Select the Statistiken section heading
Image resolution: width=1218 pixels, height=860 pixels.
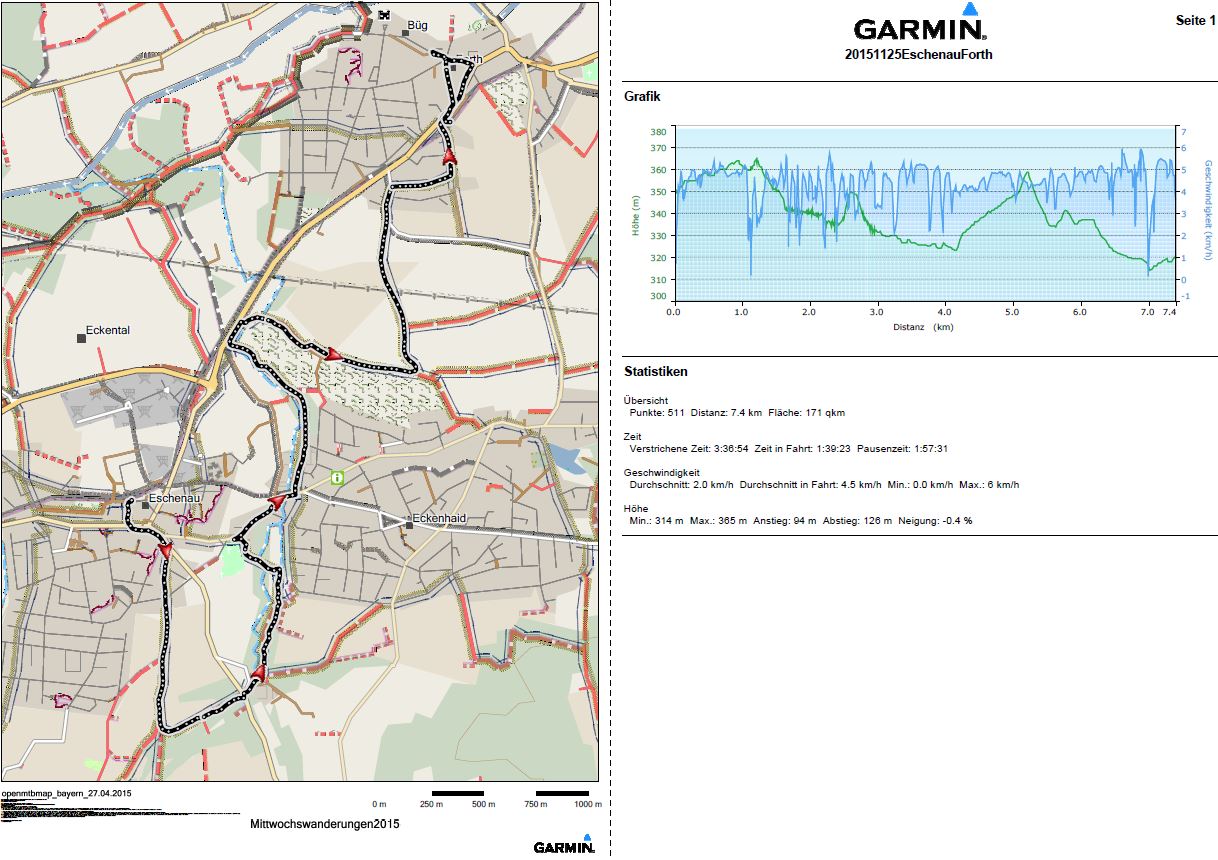[655, 372]
